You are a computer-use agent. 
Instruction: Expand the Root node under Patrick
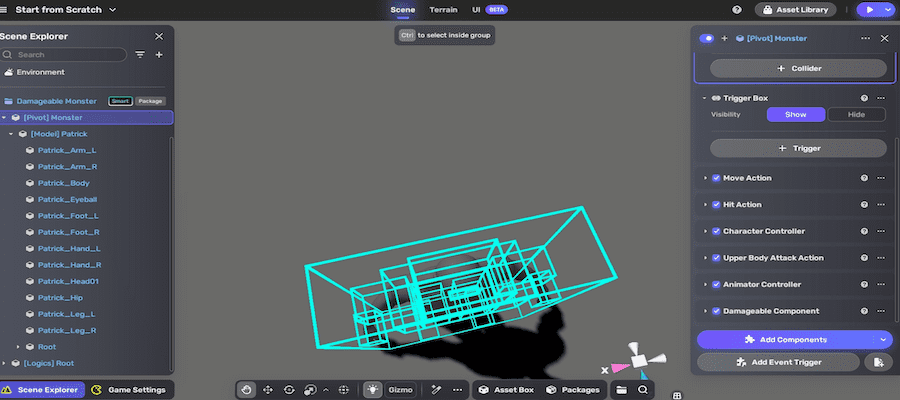pos(18,347)
